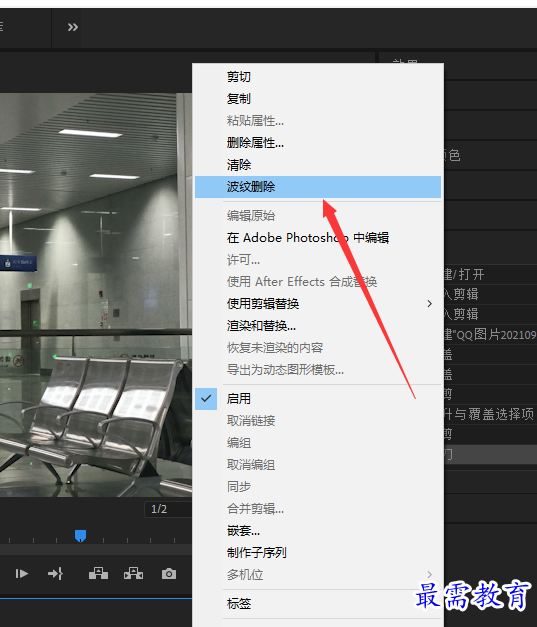Choose 剪切 from the context menu
The height and width of the screenshot is (627, 537).
318,77
